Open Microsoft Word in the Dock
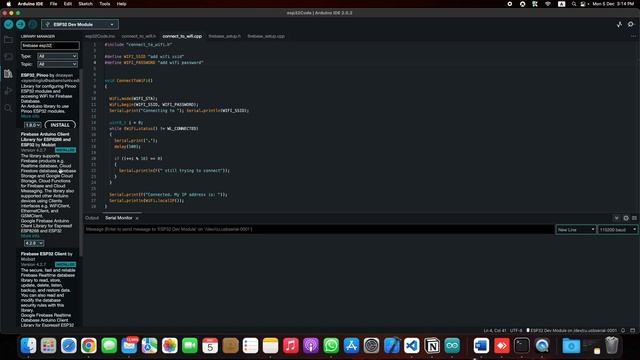The image size is (640, 360). click(x=481, y=346)
